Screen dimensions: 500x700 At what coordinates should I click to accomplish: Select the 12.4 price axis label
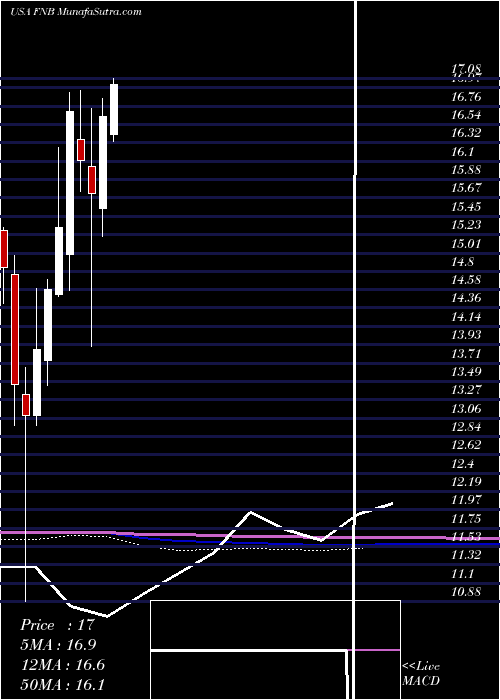tap(462, 464)
